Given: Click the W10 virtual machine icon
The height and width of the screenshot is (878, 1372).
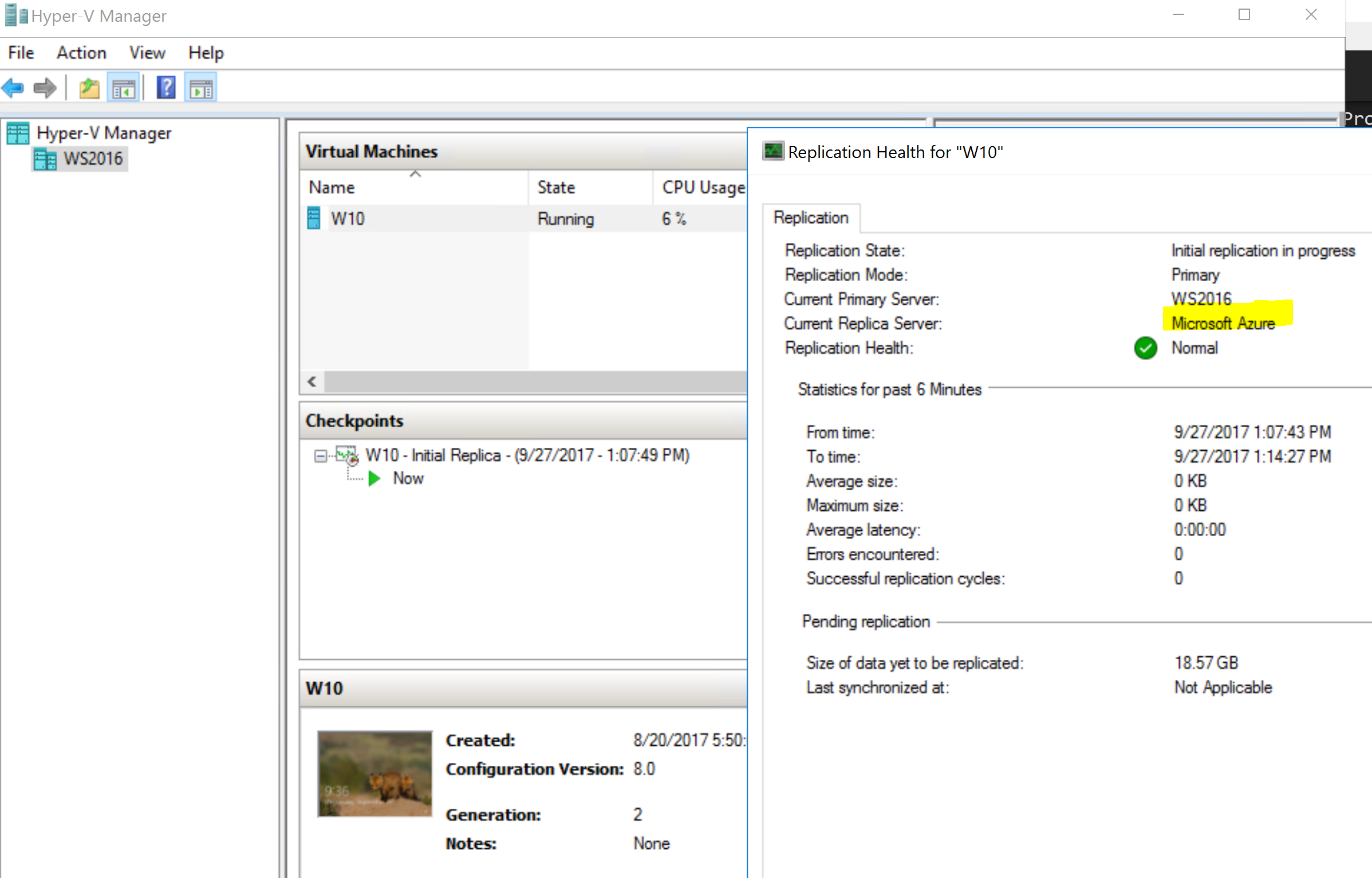Looking at the screenshot, I should [314, 218].
